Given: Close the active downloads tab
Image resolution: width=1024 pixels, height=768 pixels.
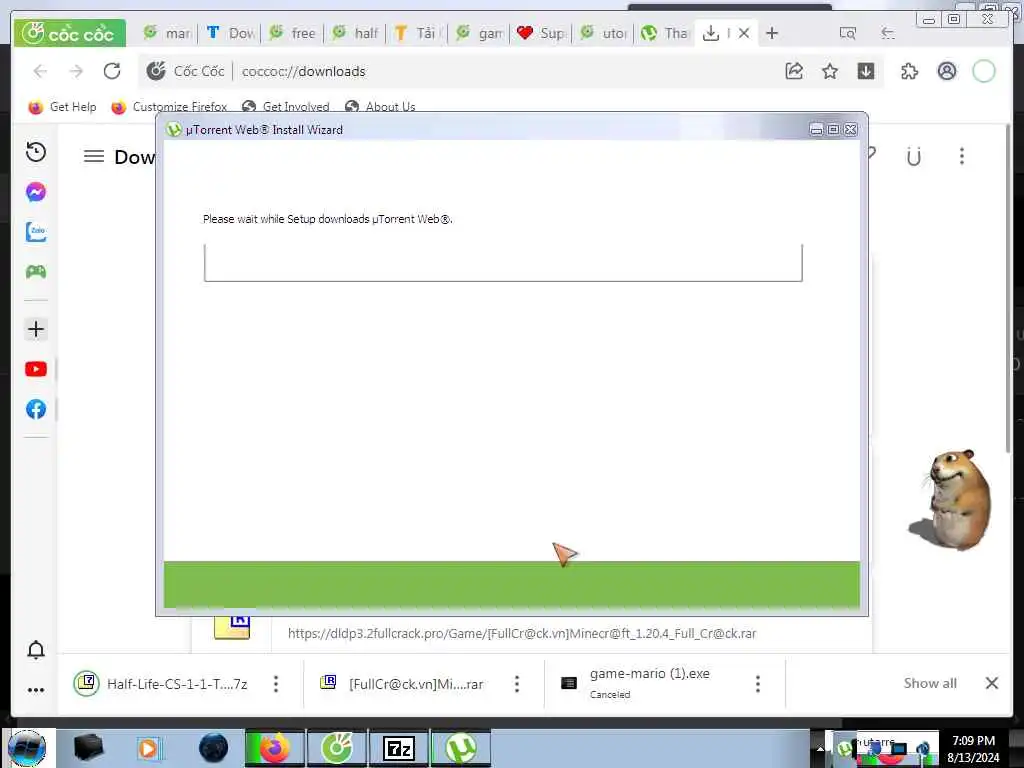Looking at the screenshot, I should [744, 33].
